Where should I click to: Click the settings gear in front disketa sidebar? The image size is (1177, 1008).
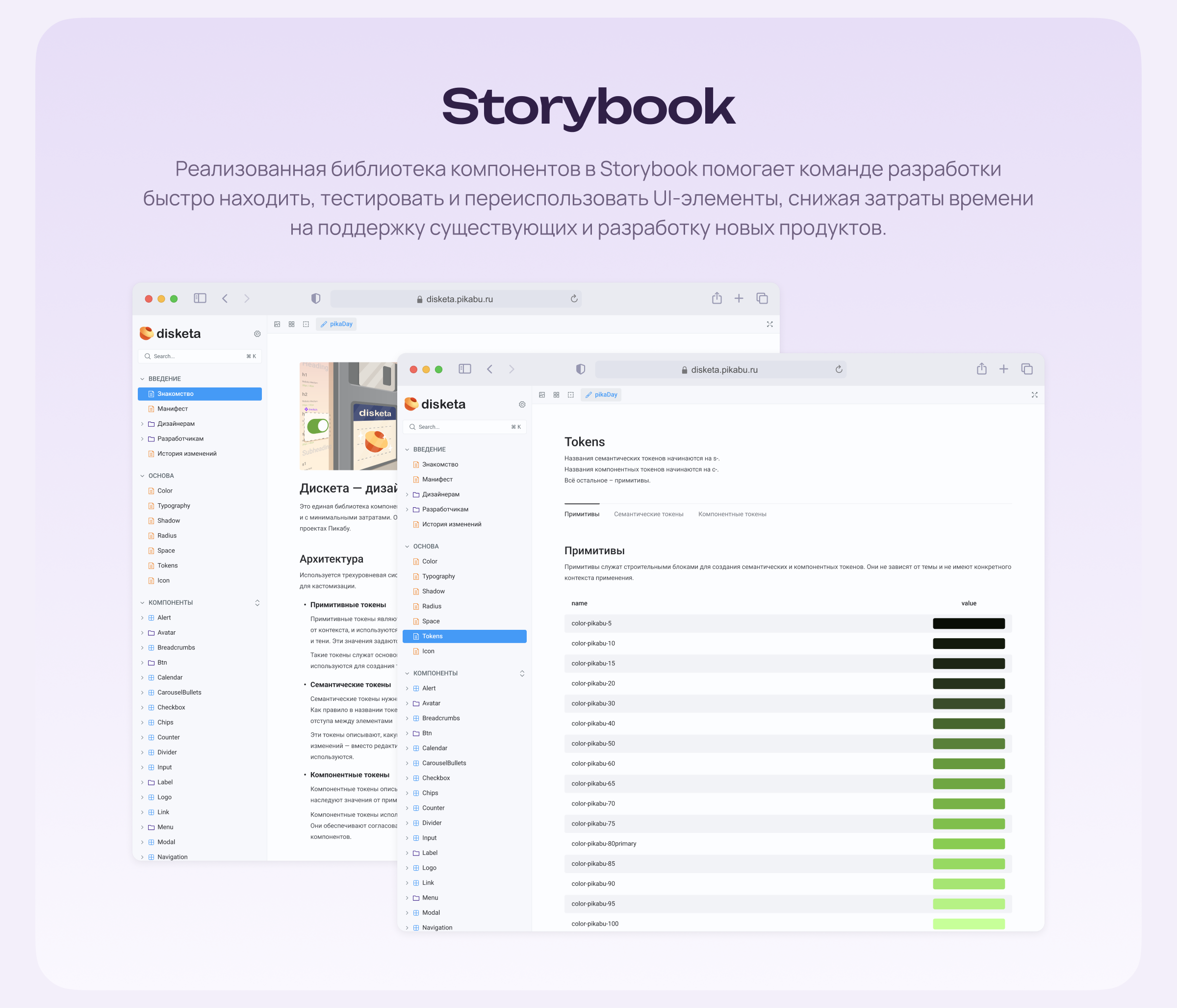[x=522, y=405]
